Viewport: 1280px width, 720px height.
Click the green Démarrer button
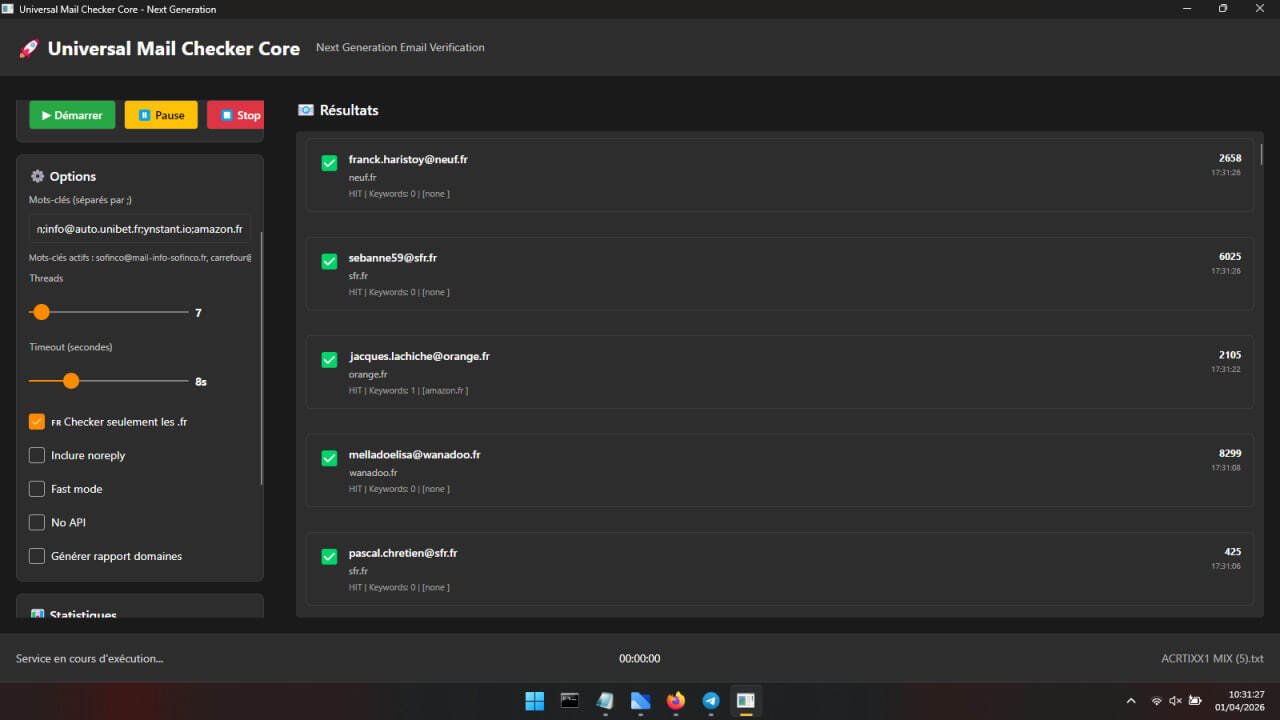coord(72,115)
